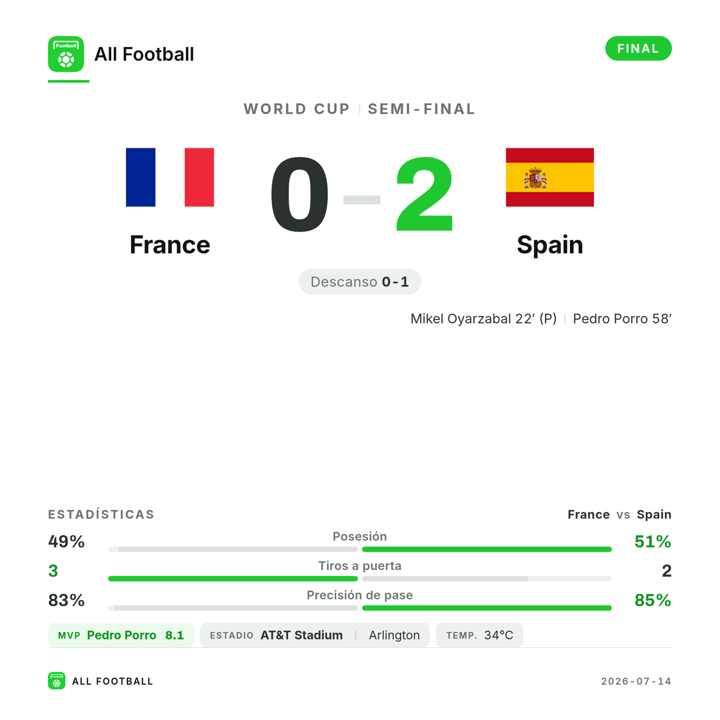Select the FINAL status badge

point(638,48)
